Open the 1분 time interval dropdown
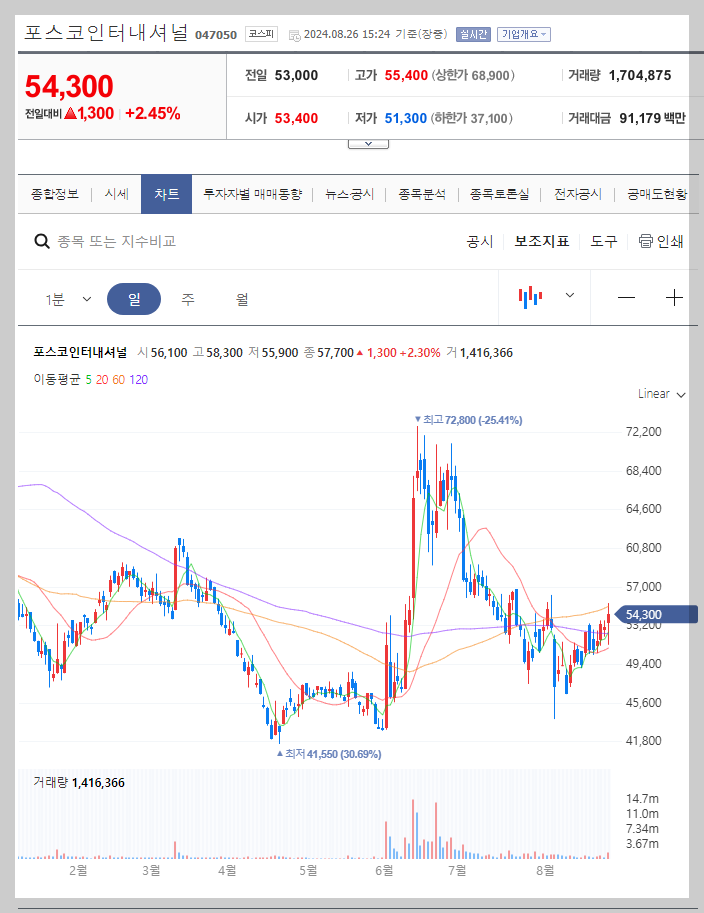This screenshot has height=913, width=704. [66, 298]
